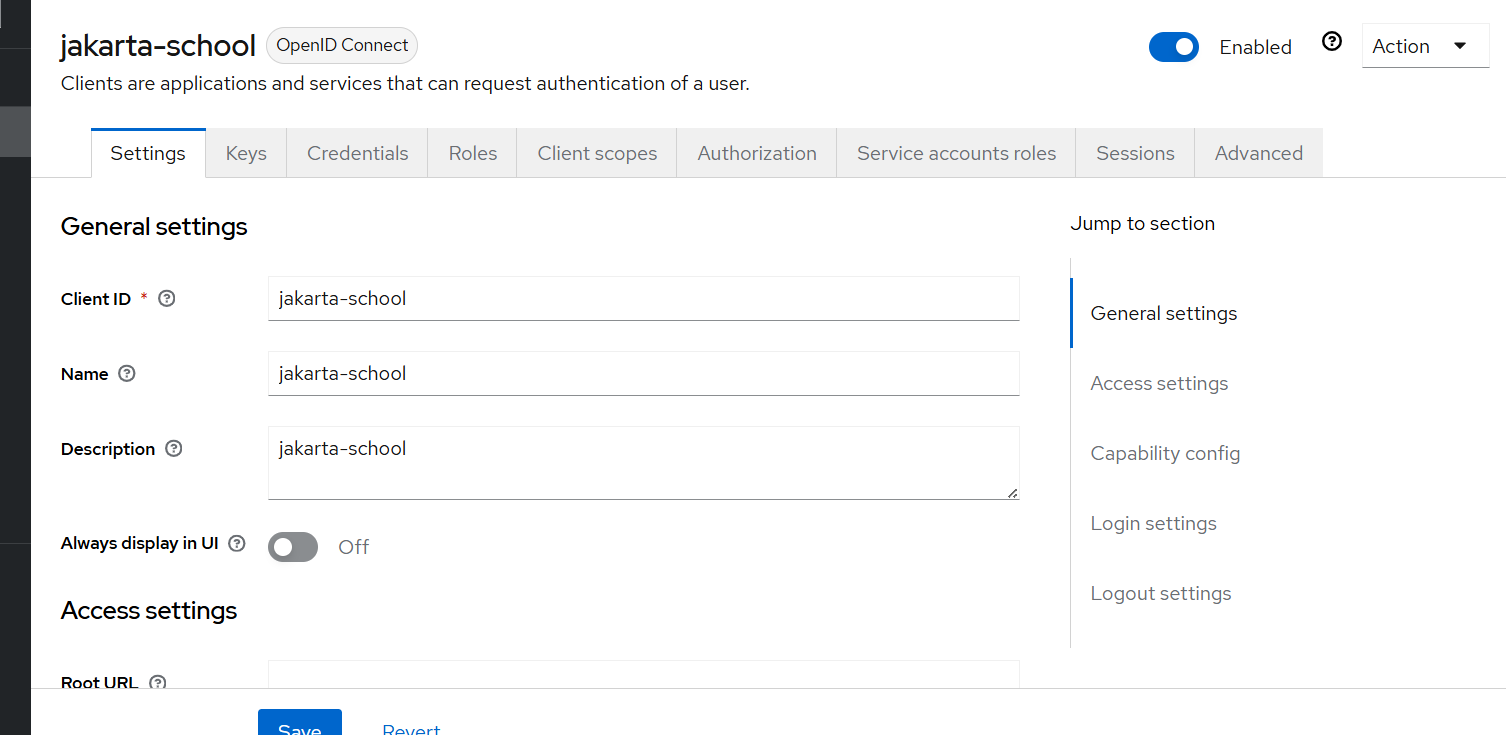Image resolution: width=1506 pixels, height=735 pixels.
Task: Click the OpenID Connect badge label
Action: click(x=342, y=45)
